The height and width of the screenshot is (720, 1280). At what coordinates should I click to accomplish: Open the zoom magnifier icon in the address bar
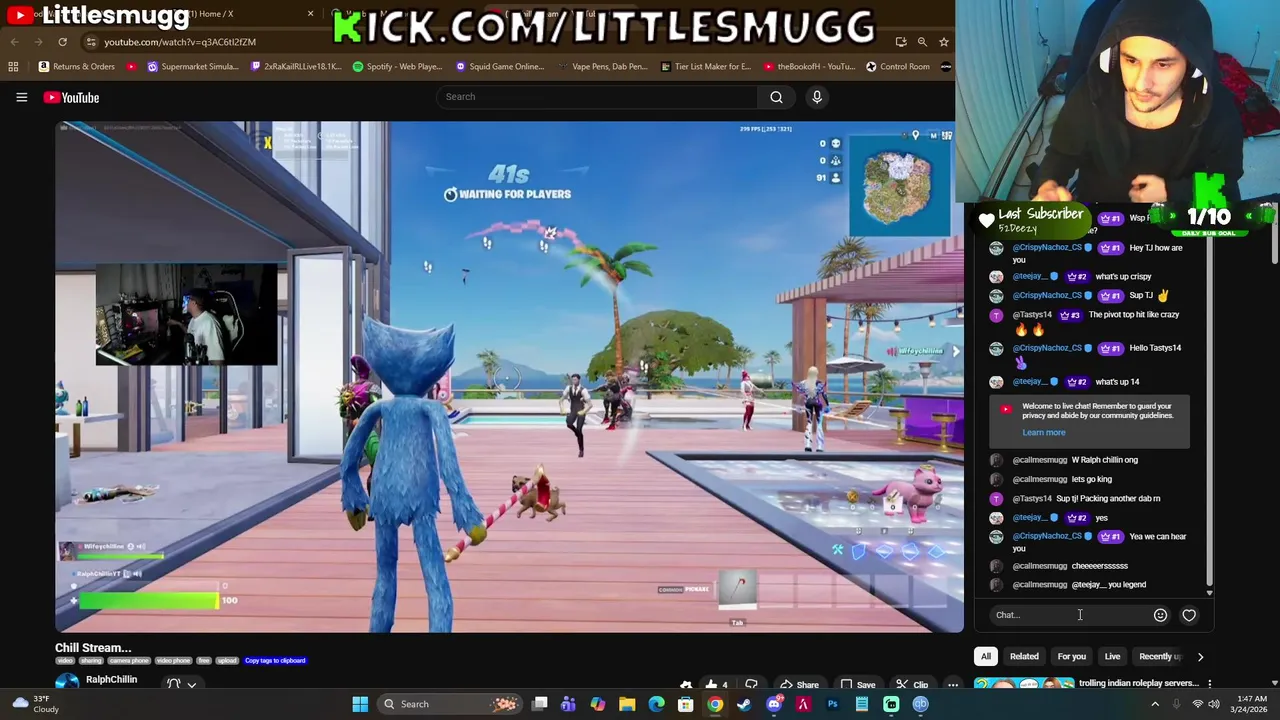(922, 42)
